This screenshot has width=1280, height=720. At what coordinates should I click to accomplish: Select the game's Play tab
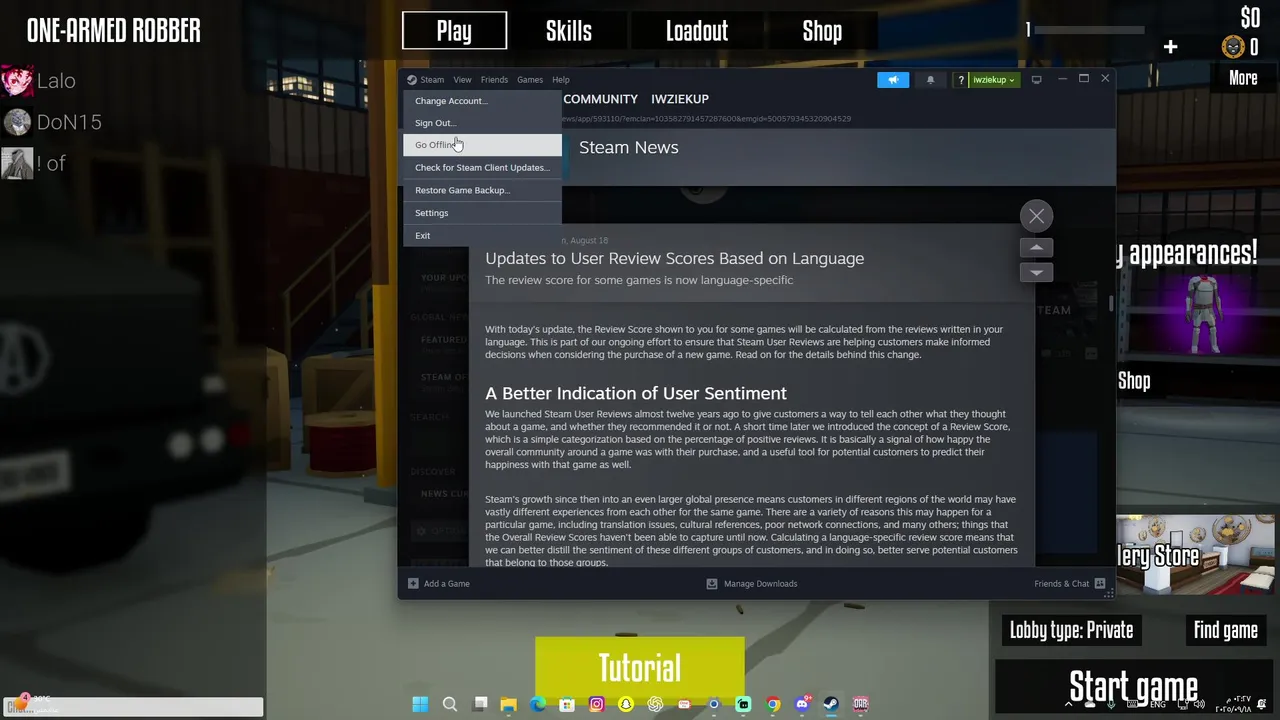click(454, 31)
